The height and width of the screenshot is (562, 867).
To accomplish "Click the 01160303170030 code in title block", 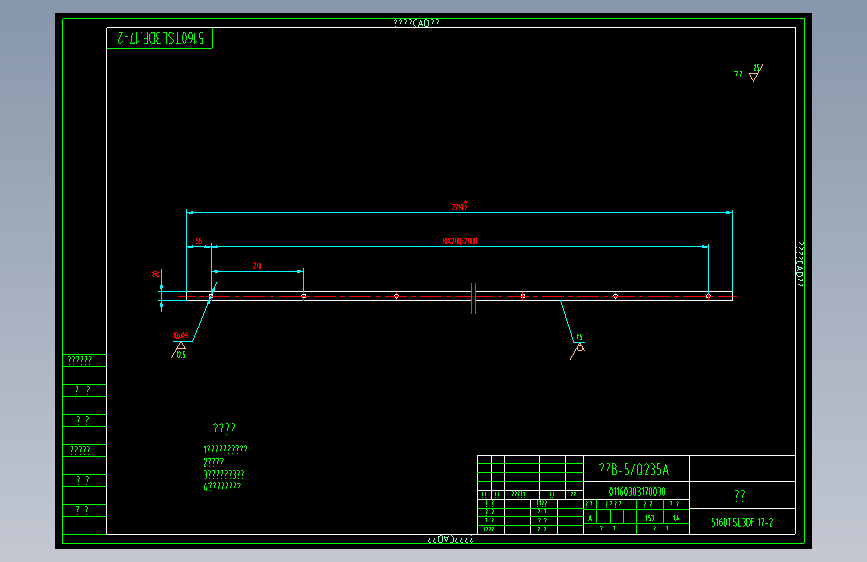I will (x=636, y=491).
